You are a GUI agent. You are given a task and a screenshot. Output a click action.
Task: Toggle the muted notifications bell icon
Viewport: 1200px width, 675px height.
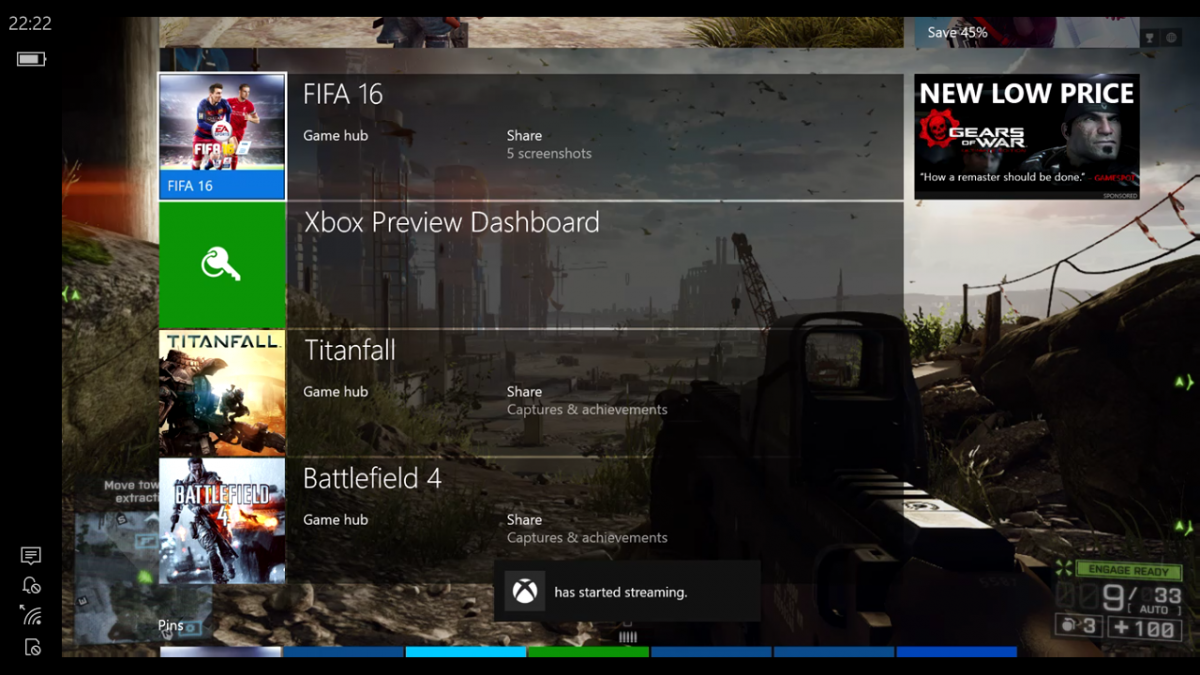click(x=31, y=585)
